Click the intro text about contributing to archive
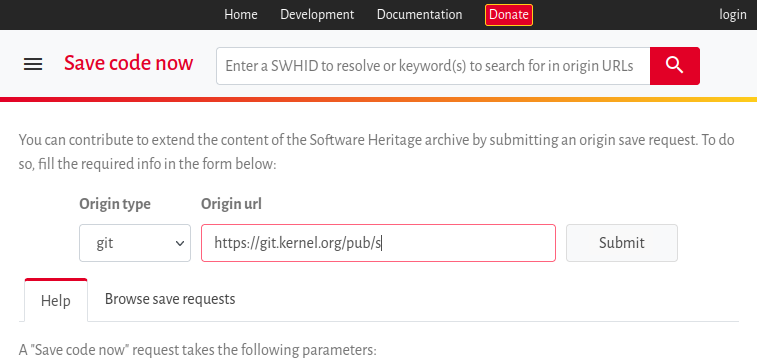The width and height of the screenshot is (757, 362). point(377,152)
